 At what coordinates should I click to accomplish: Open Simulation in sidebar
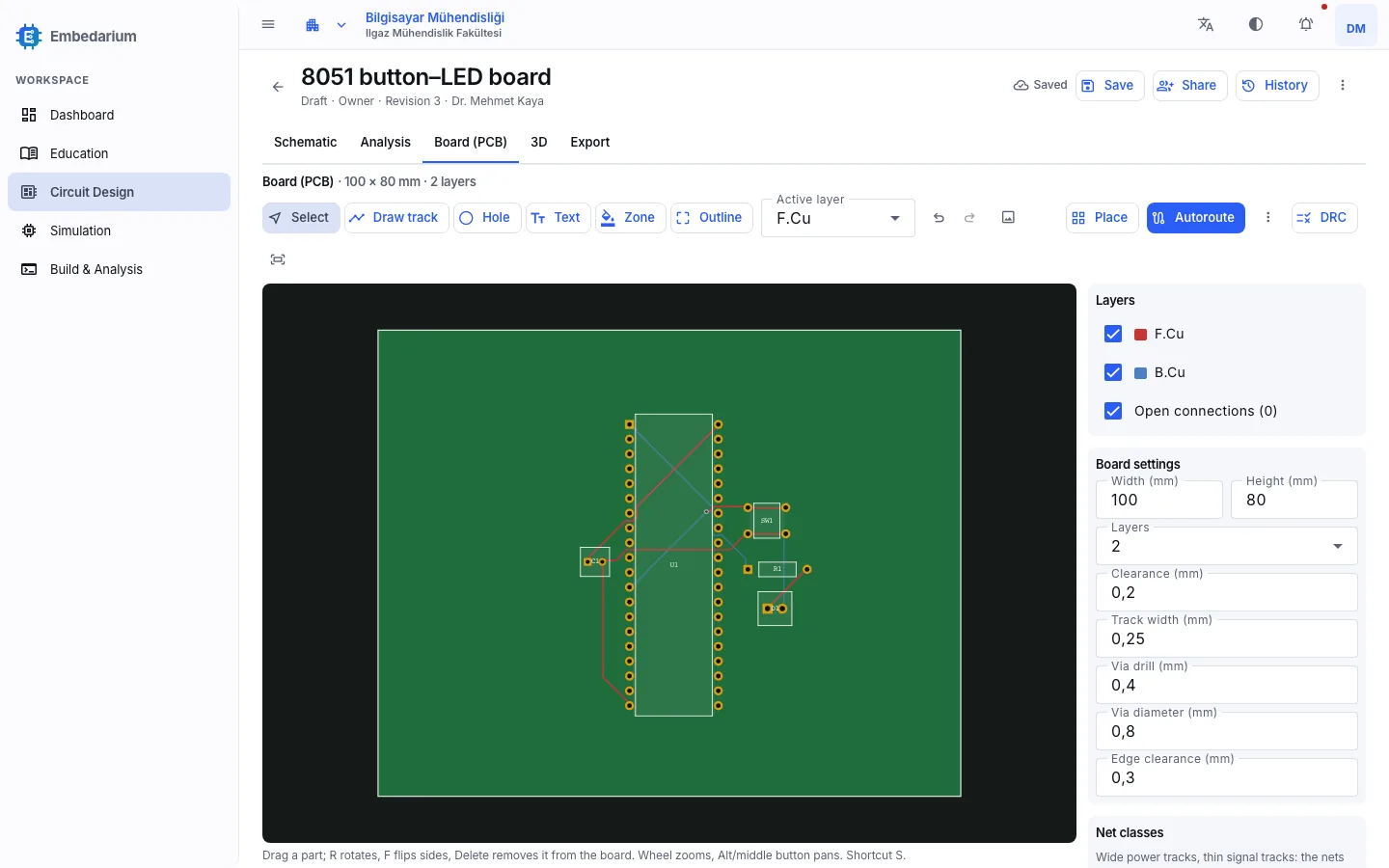(x=120, y=231)
